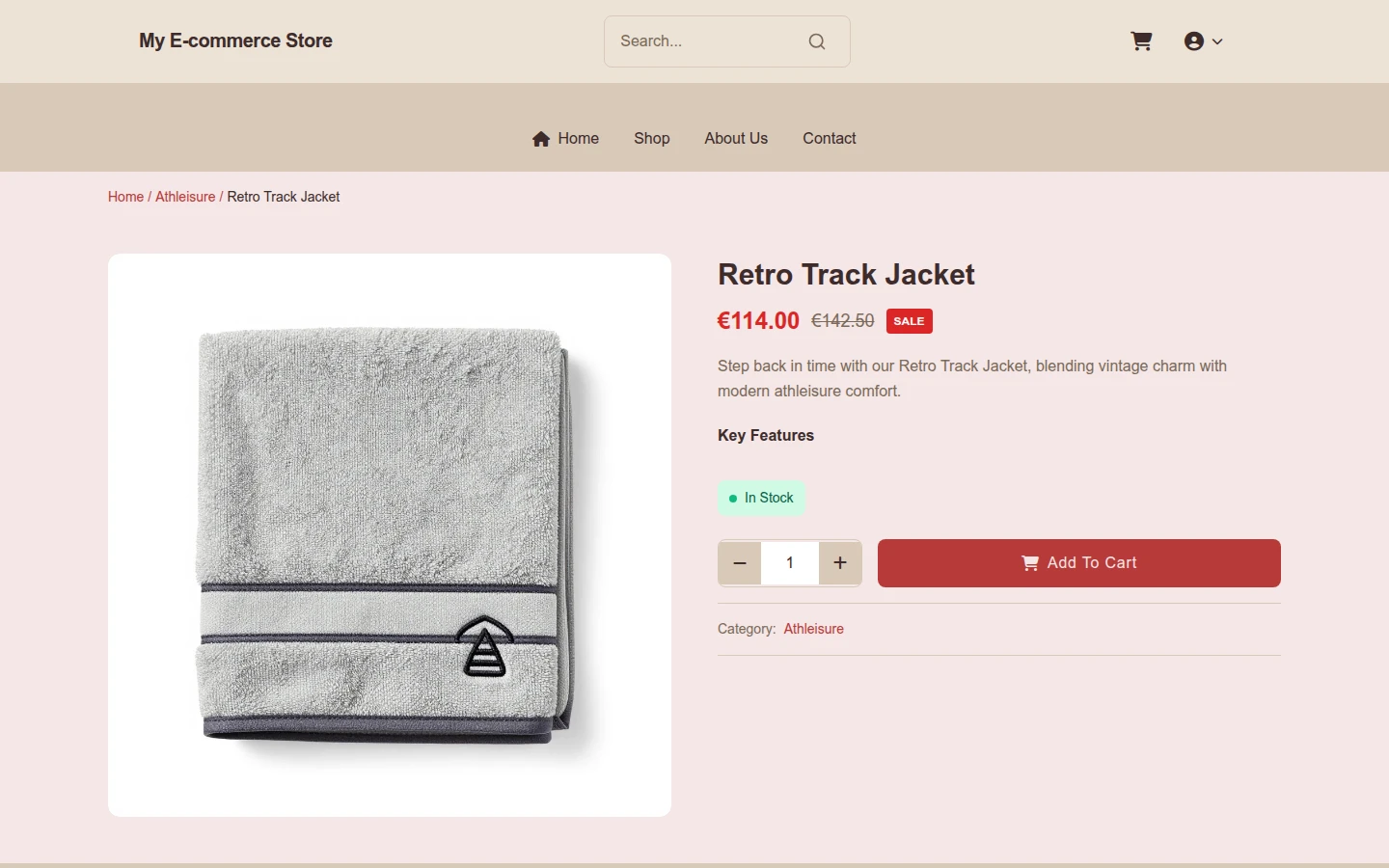Open the Shop menu item

pos(652,138)
